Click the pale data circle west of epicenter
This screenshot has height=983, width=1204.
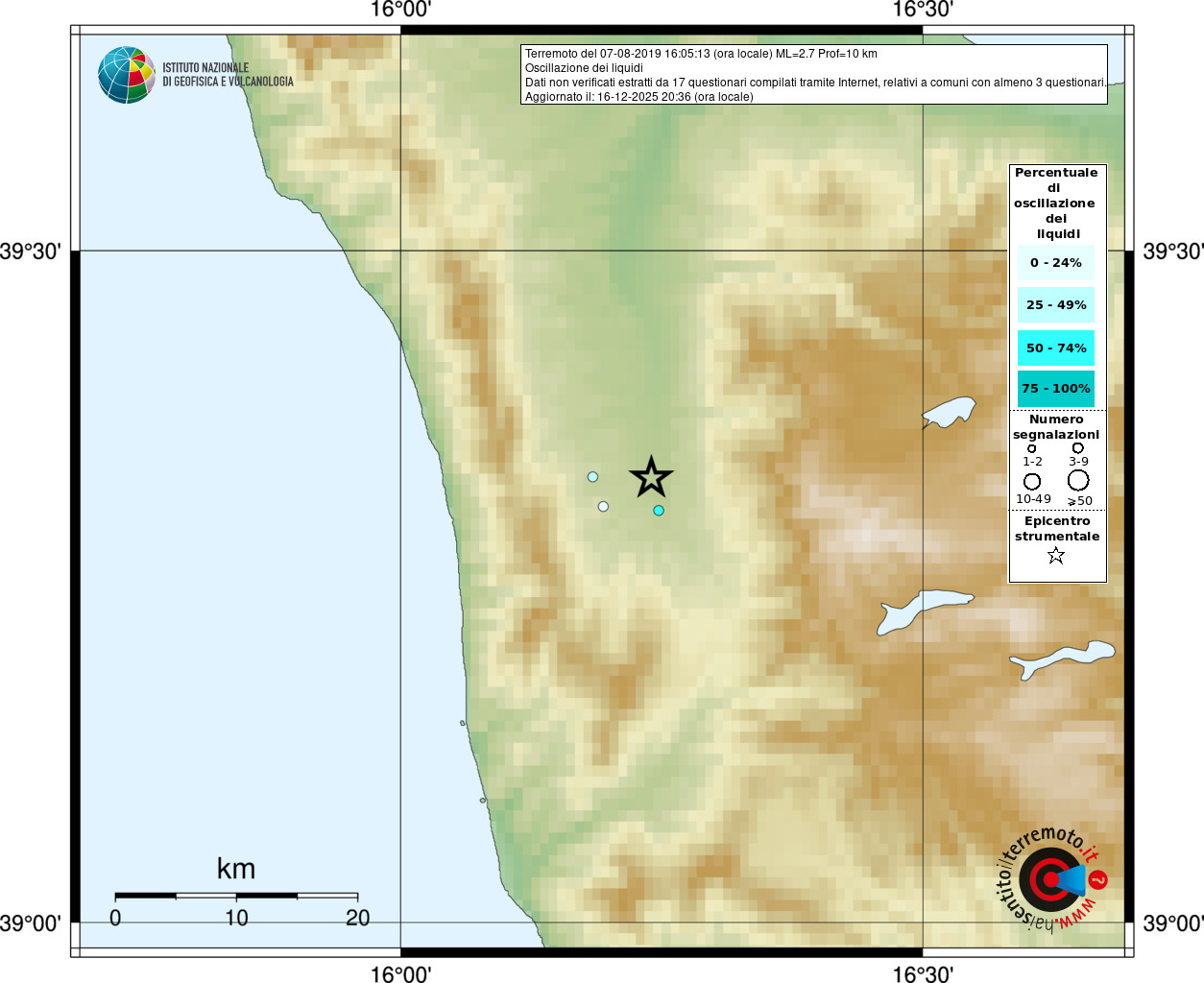pyautogui.click(x=592, y=477)
